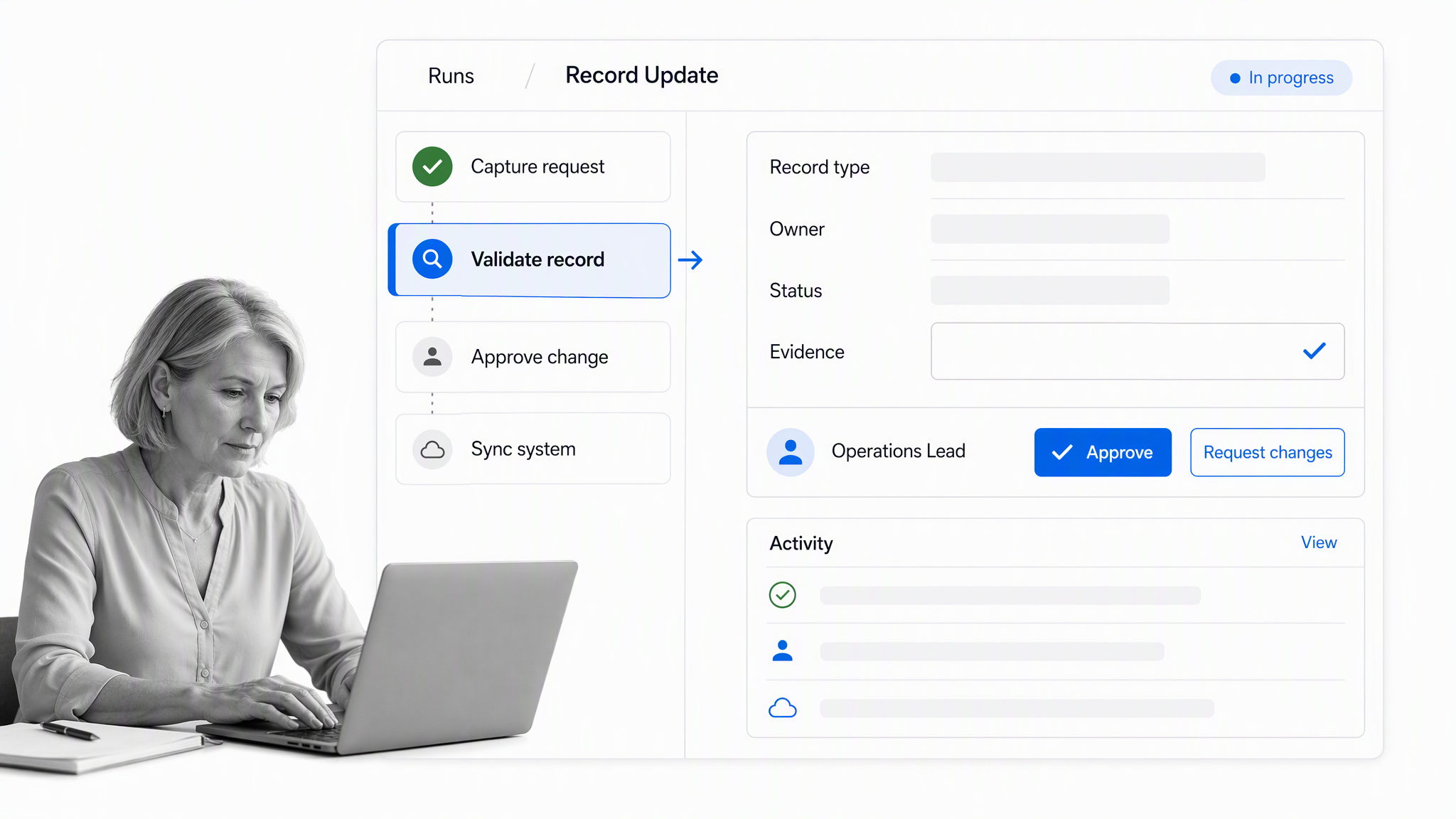Click the Status label
This screenshot has width=1456, height=819.
click(x=796, y=291)
